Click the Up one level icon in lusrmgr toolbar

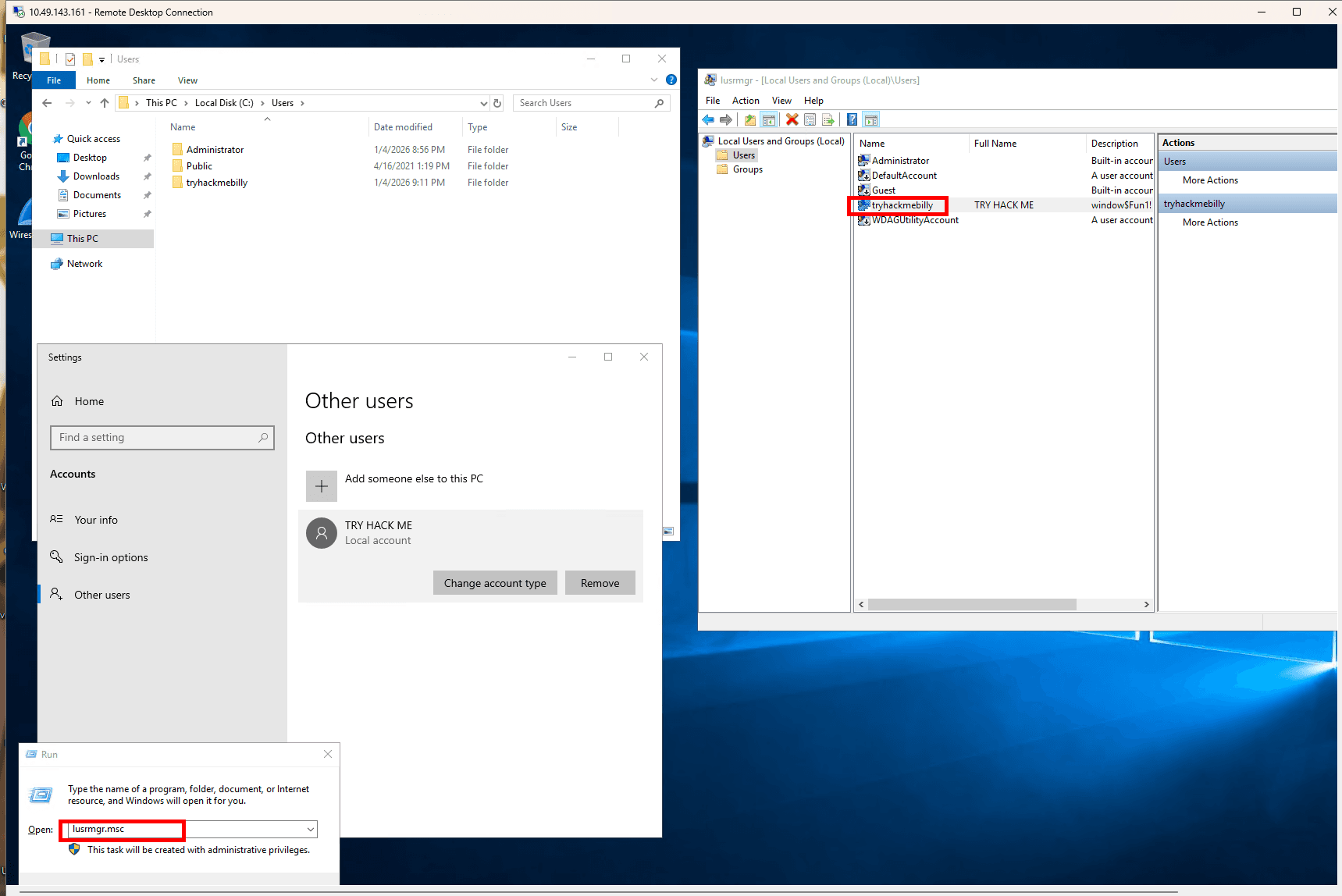[750, 119]
